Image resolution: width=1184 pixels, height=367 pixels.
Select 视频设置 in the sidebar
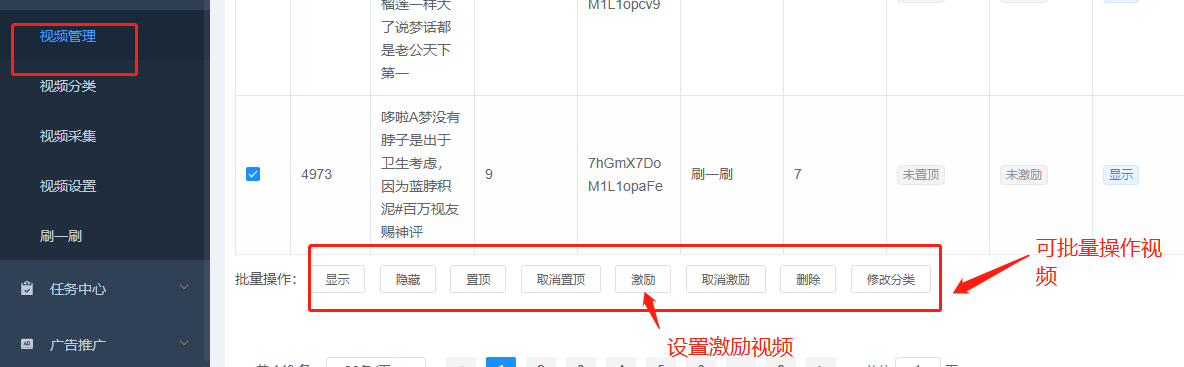coord(68,187)
